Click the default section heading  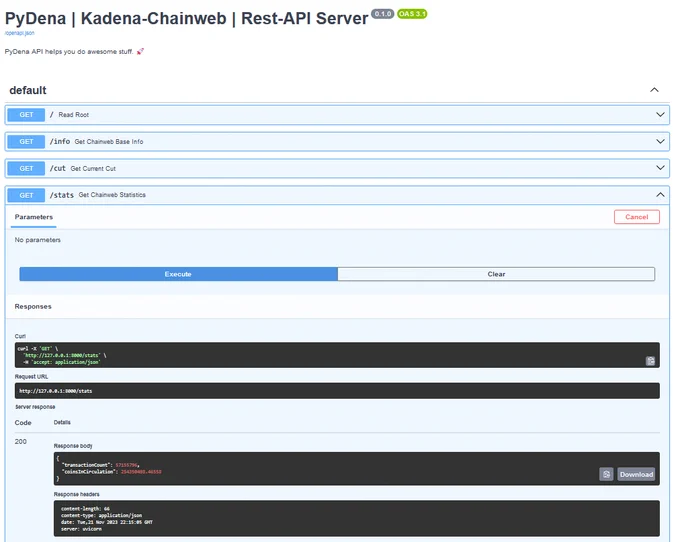tap(28, 90)
